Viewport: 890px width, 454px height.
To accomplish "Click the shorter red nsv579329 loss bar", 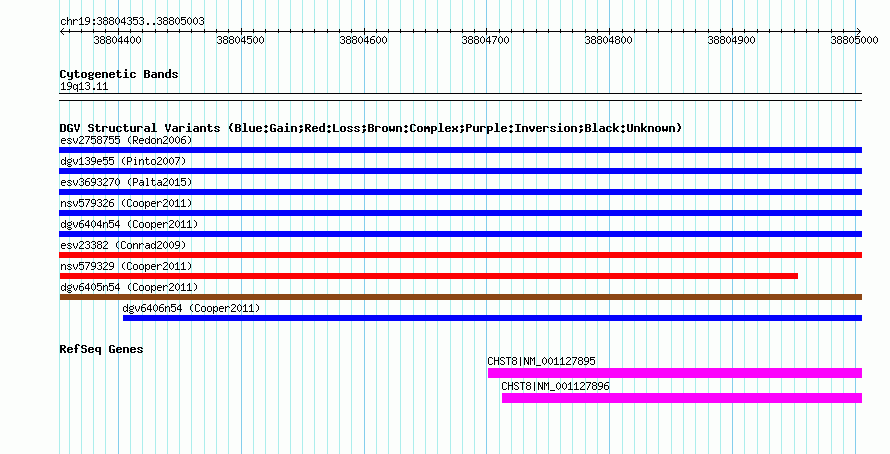I will (429, 276).
